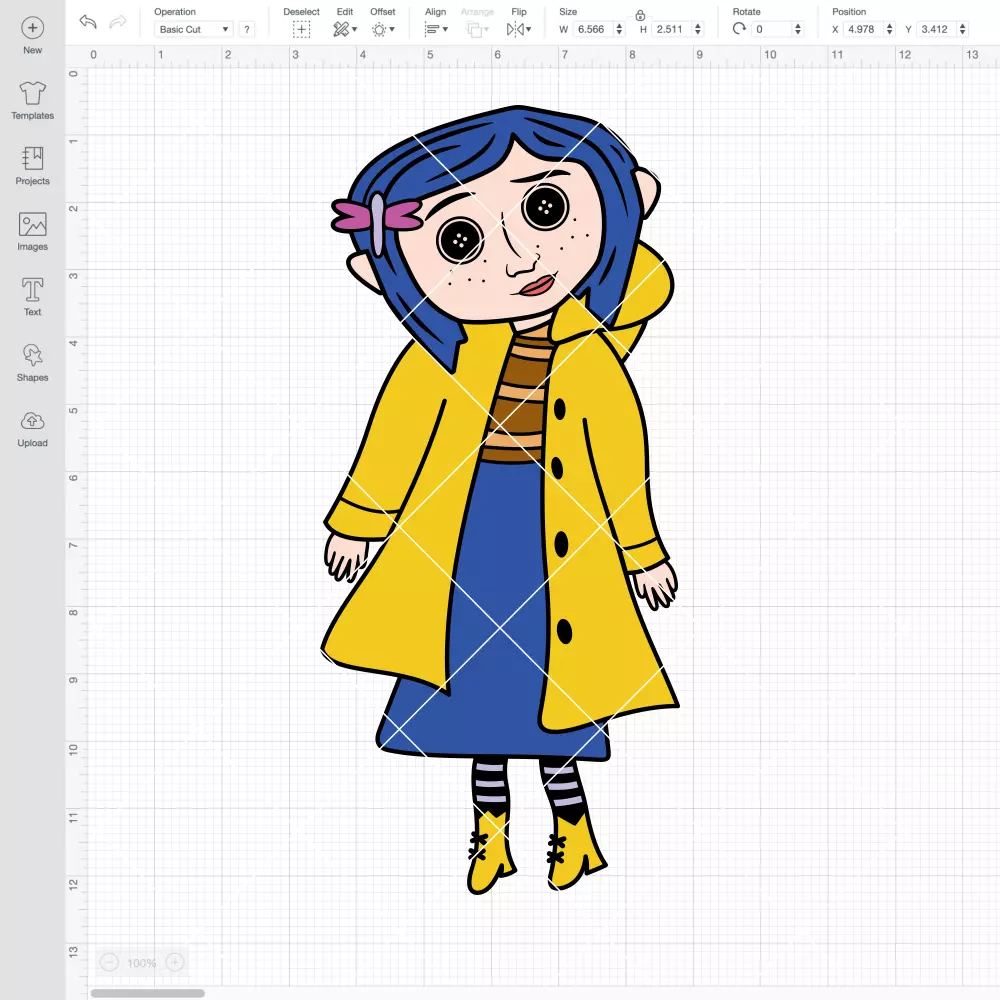Click the Position X value field
Image resolution: width=1000 pixels, height=1000 pixels.
pos(863,29)
